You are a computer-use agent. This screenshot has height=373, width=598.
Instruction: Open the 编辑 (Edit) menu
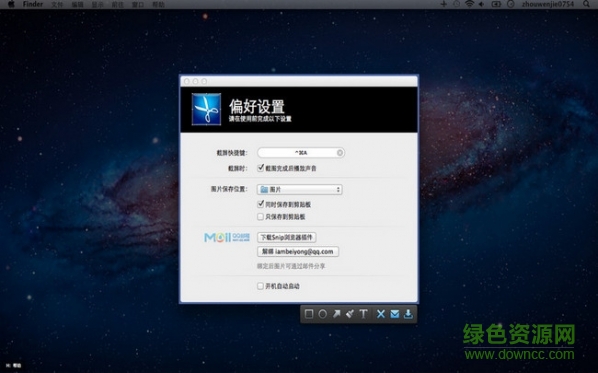(77, 5)
